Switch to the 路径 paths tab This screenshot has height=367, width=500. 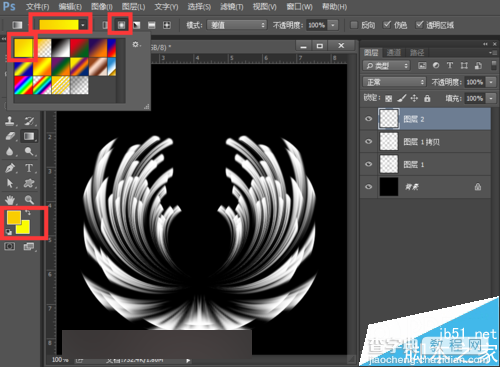point(417,52)
